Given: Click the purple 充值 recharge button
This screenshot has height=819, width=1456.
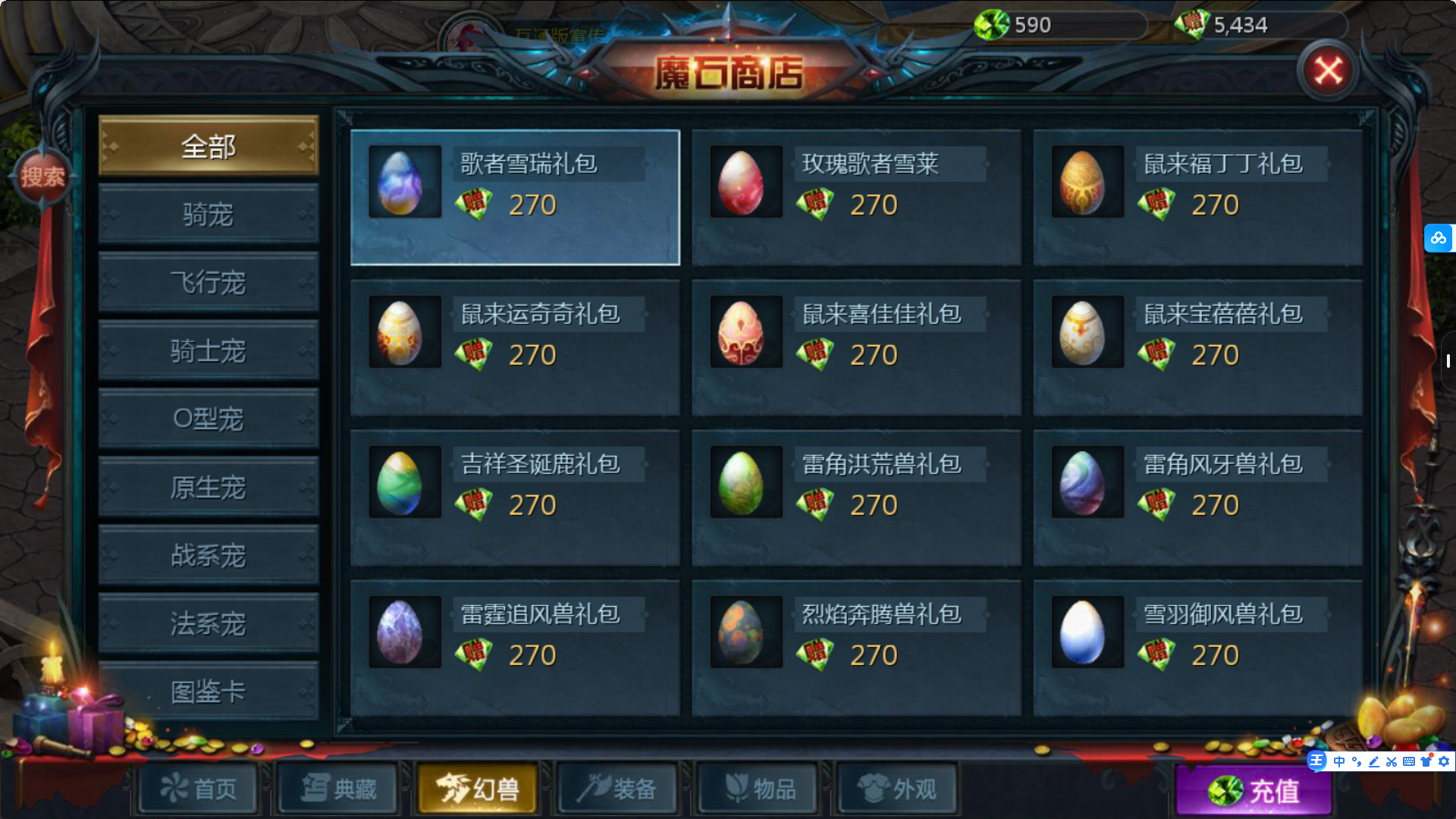Looking at the screenshot, I should [1254, 791].
